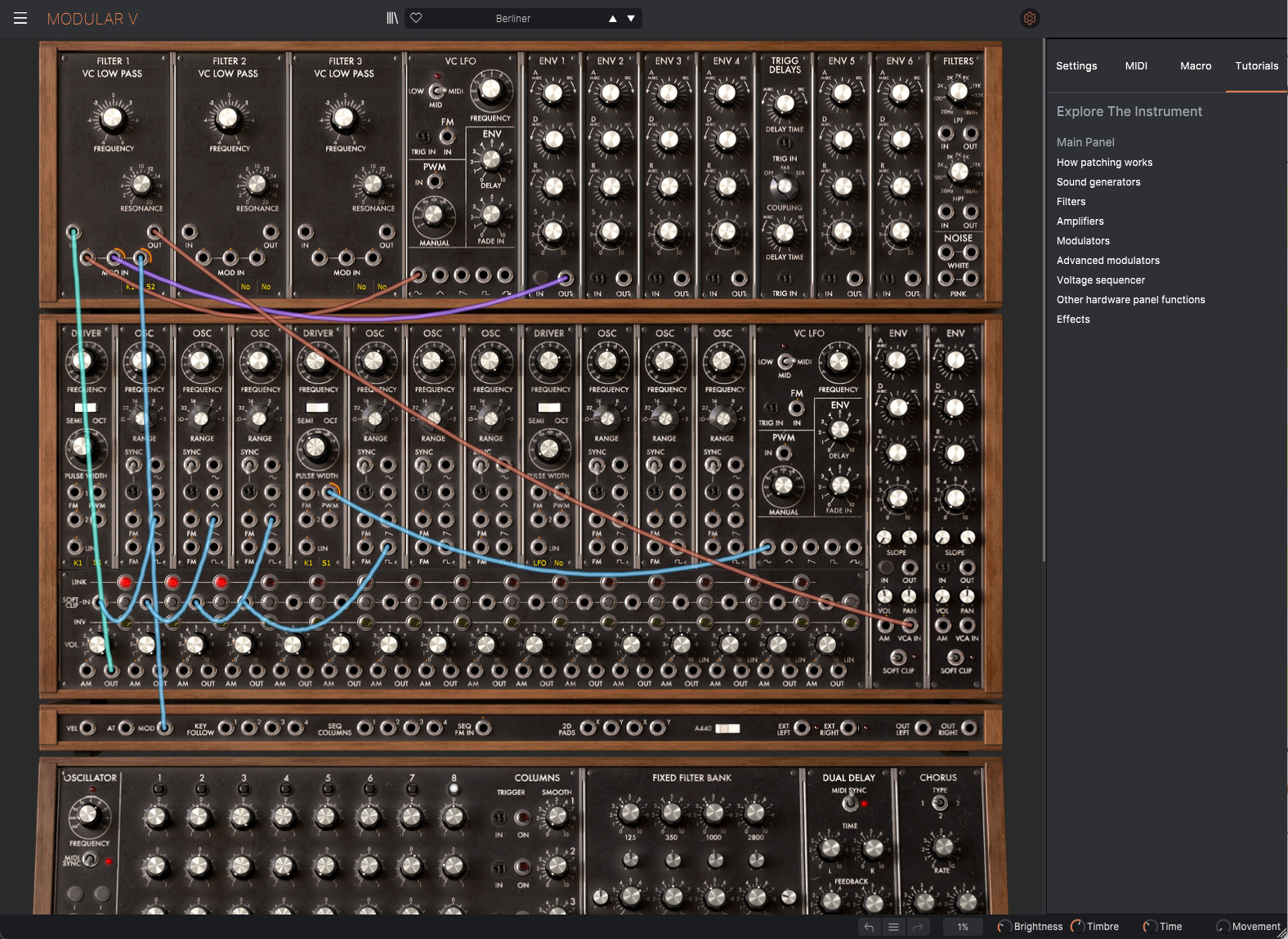Click the Filter 1 FREQUENCY knob

[x=112, y=118]
